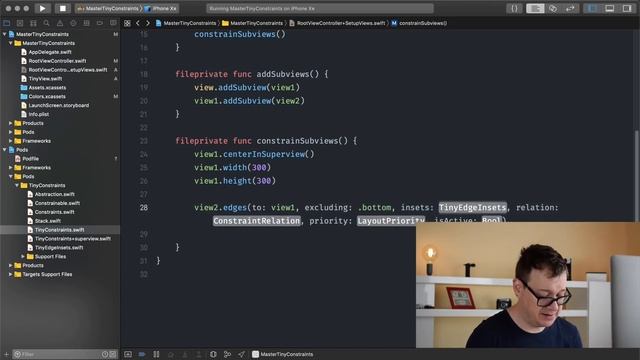Pause program execution button
The width and height of the screenshot is (640, 360).
tap(156, 354)
